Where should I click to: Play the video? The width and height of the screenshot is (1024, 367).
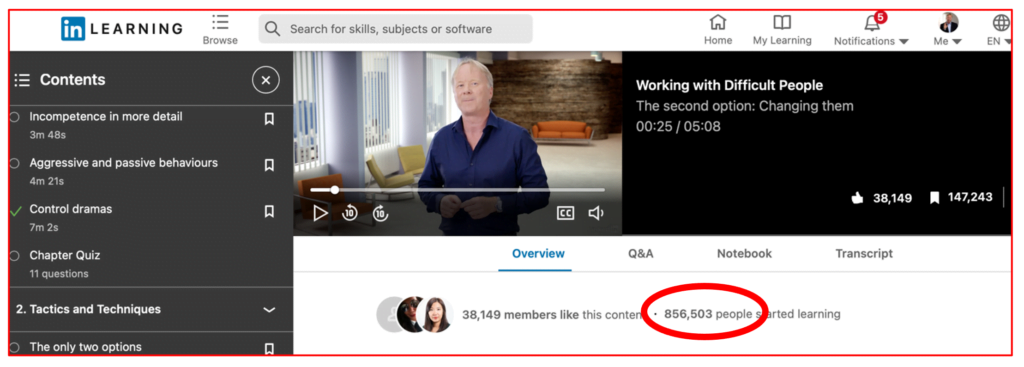[x=320, y=213]
